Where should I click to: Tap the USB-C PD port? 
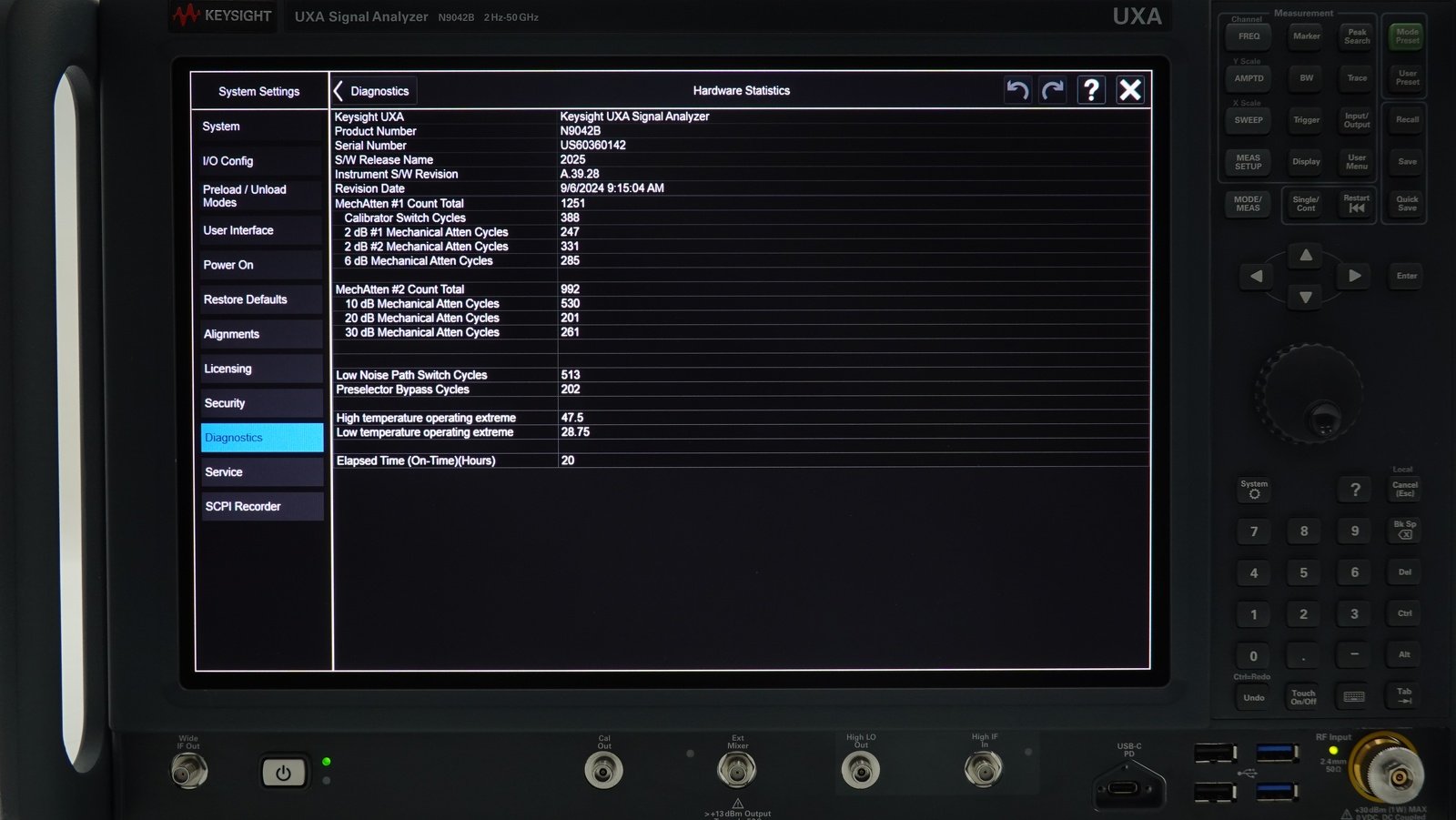[x=1123, y=788]
